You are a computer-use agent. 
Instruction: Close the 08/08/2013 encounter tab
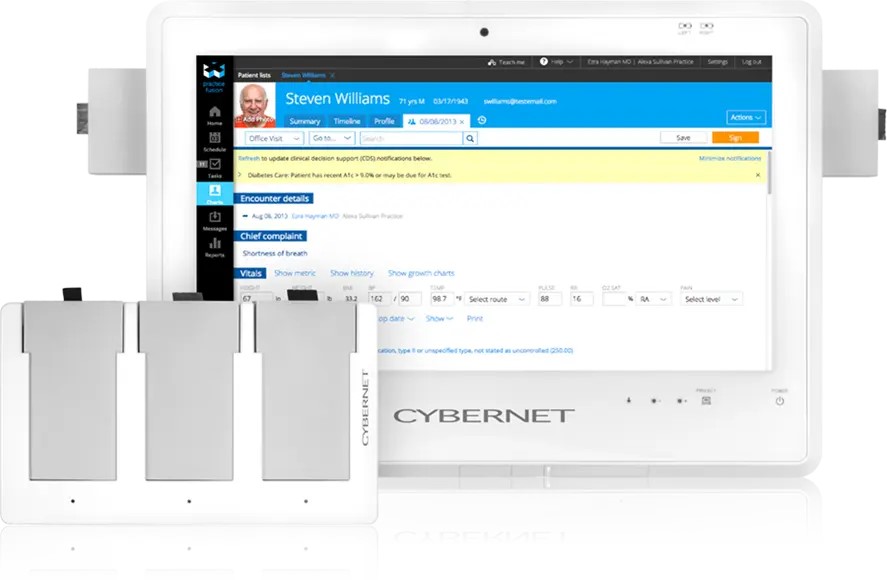tap(462, 122)
